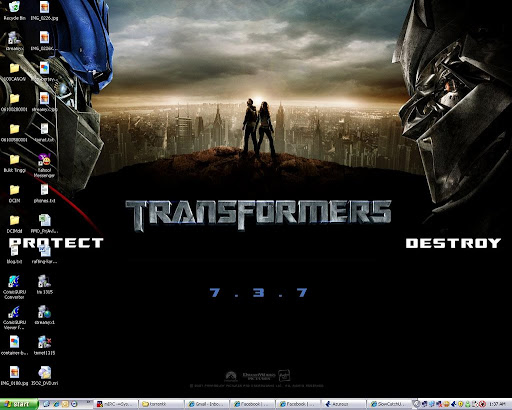
Task: Click the taskbar clock showing 1:37 AM
Action: [x=497, y=404]
